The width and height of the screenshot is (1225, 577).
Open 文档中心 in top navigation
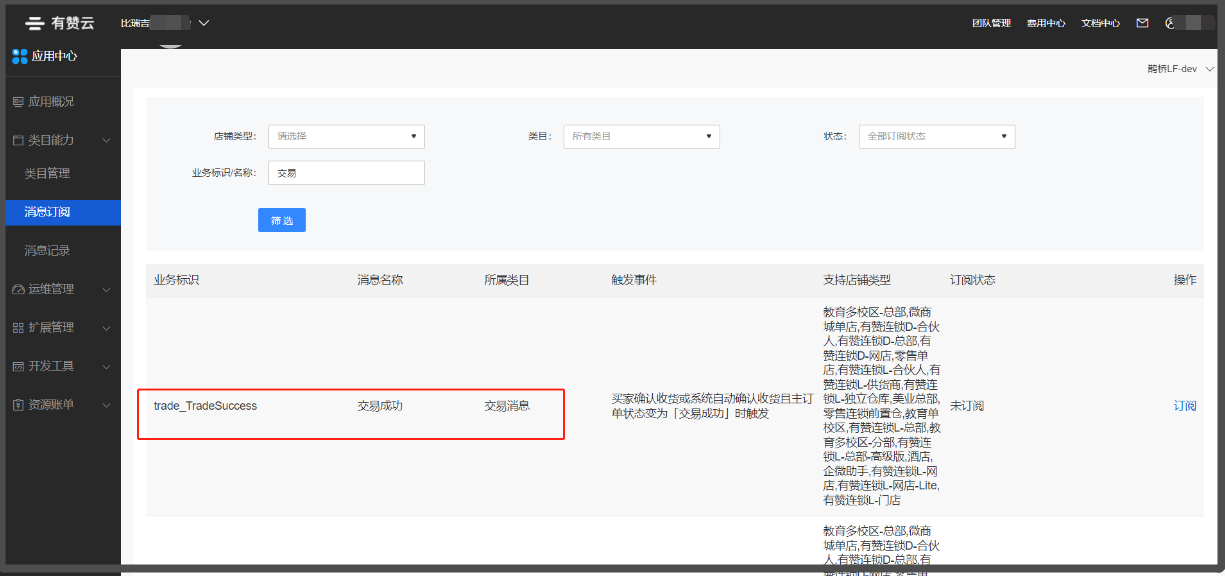[x=1100, y=22]
